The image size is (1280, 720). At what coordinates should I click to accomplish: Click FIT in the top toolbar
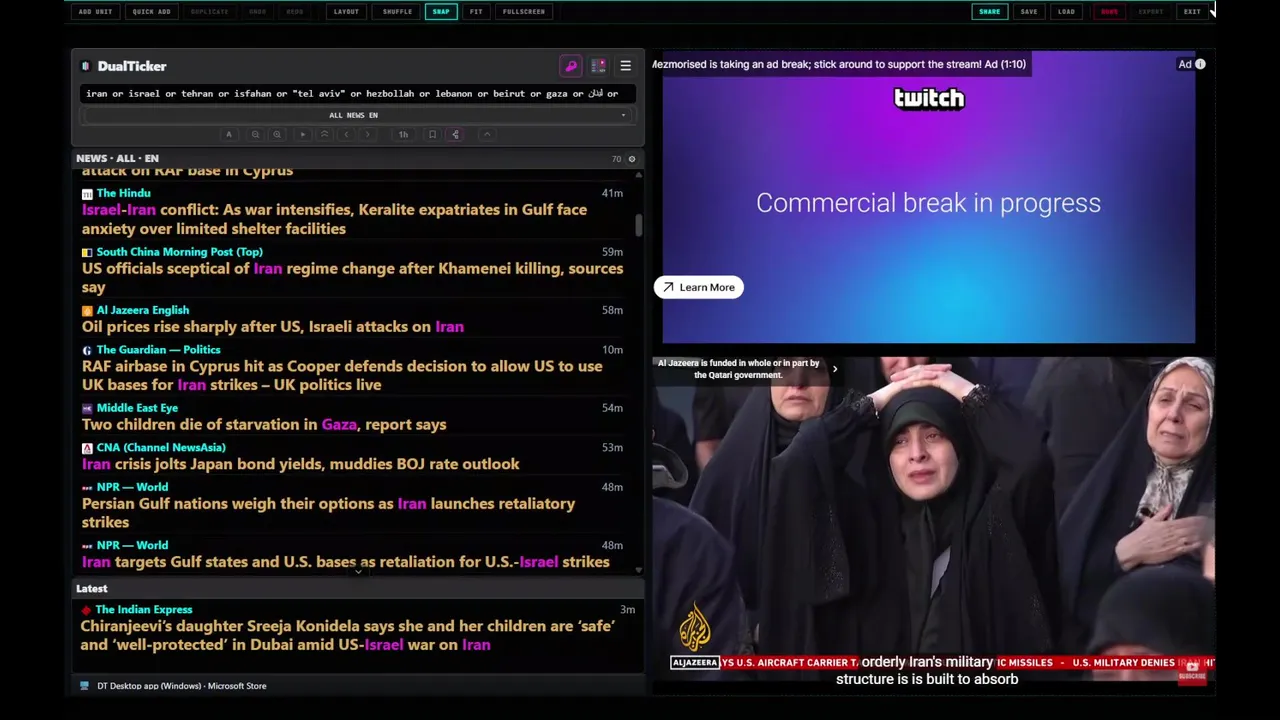[x=476, y=12]
